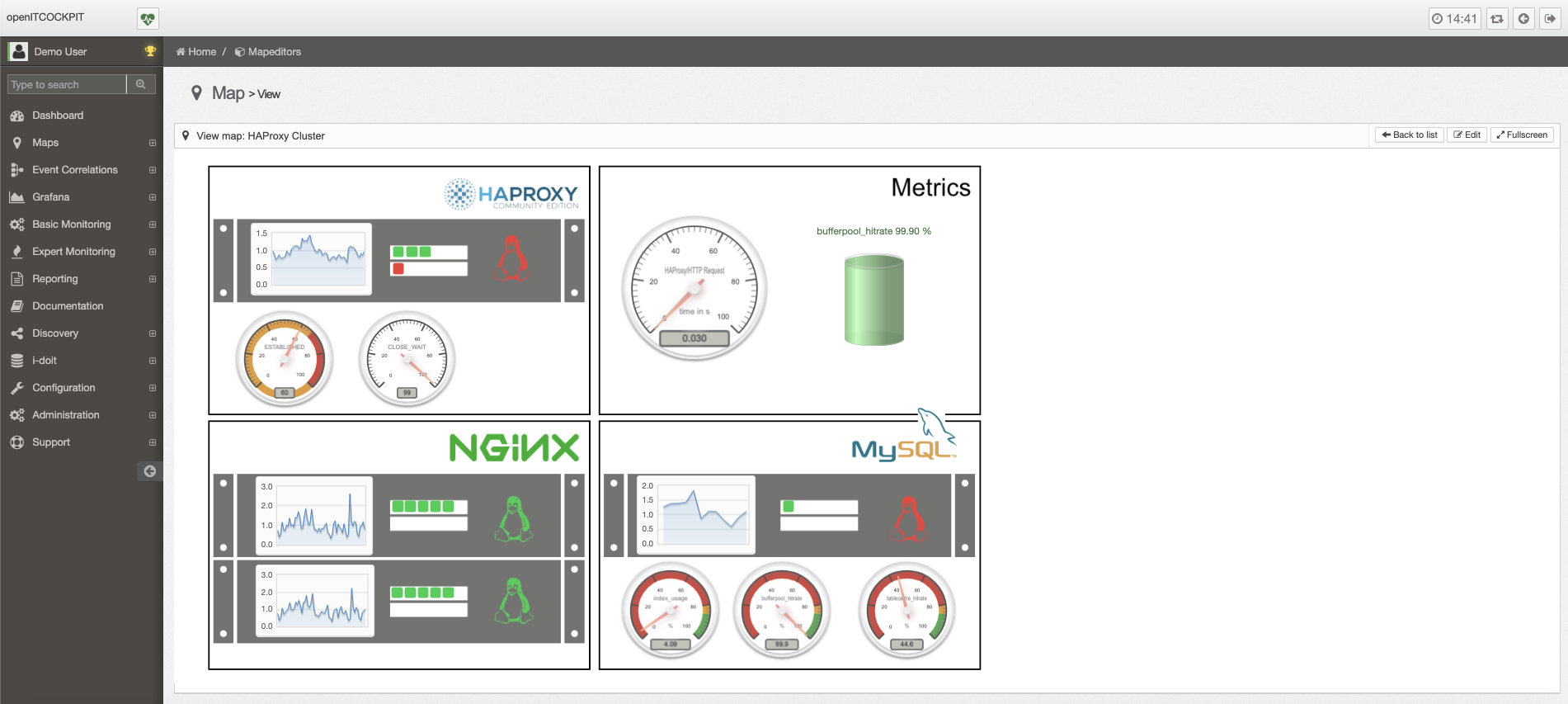
Task: Click the refresh icon beside the clock
Action: coord(1497,18)
